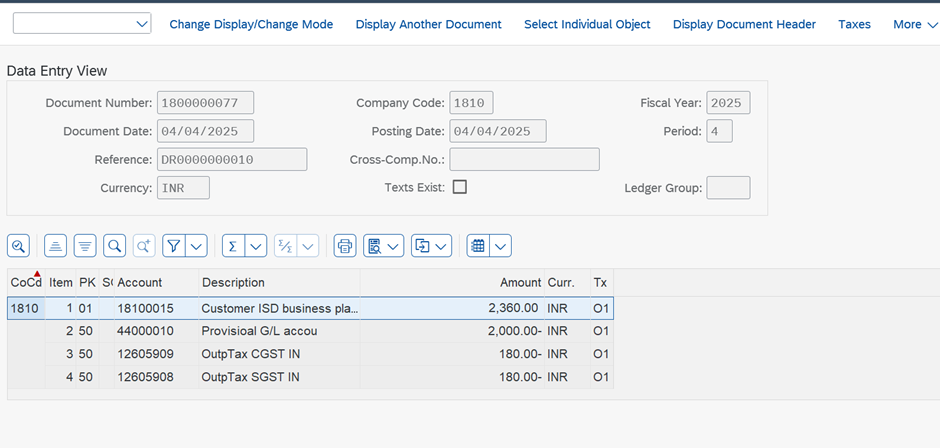Select account 12605909 cell
The image size is (940, 448).
(156, 354)
